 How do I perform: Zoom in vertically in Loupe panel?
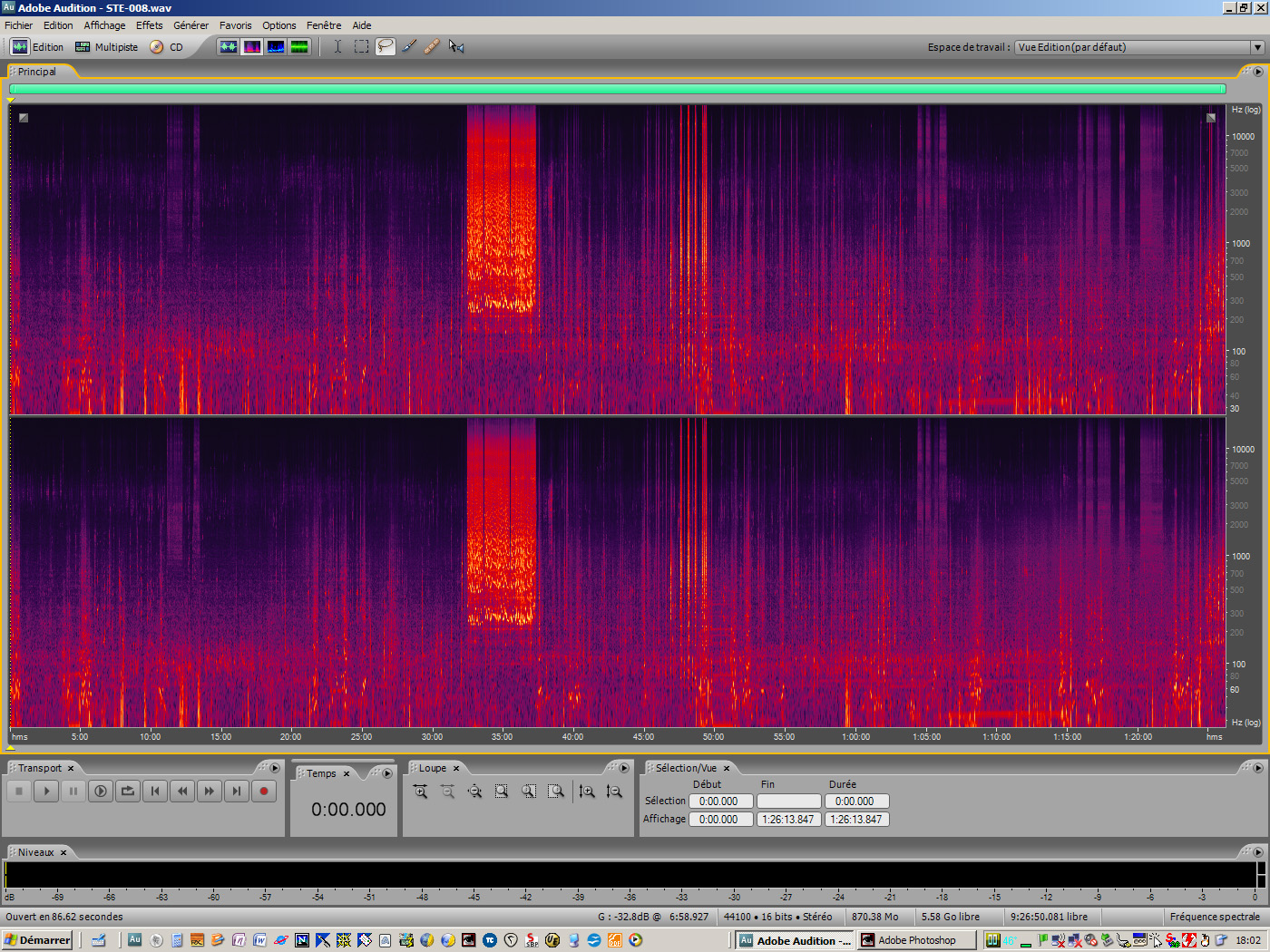(x=587, y=792)
